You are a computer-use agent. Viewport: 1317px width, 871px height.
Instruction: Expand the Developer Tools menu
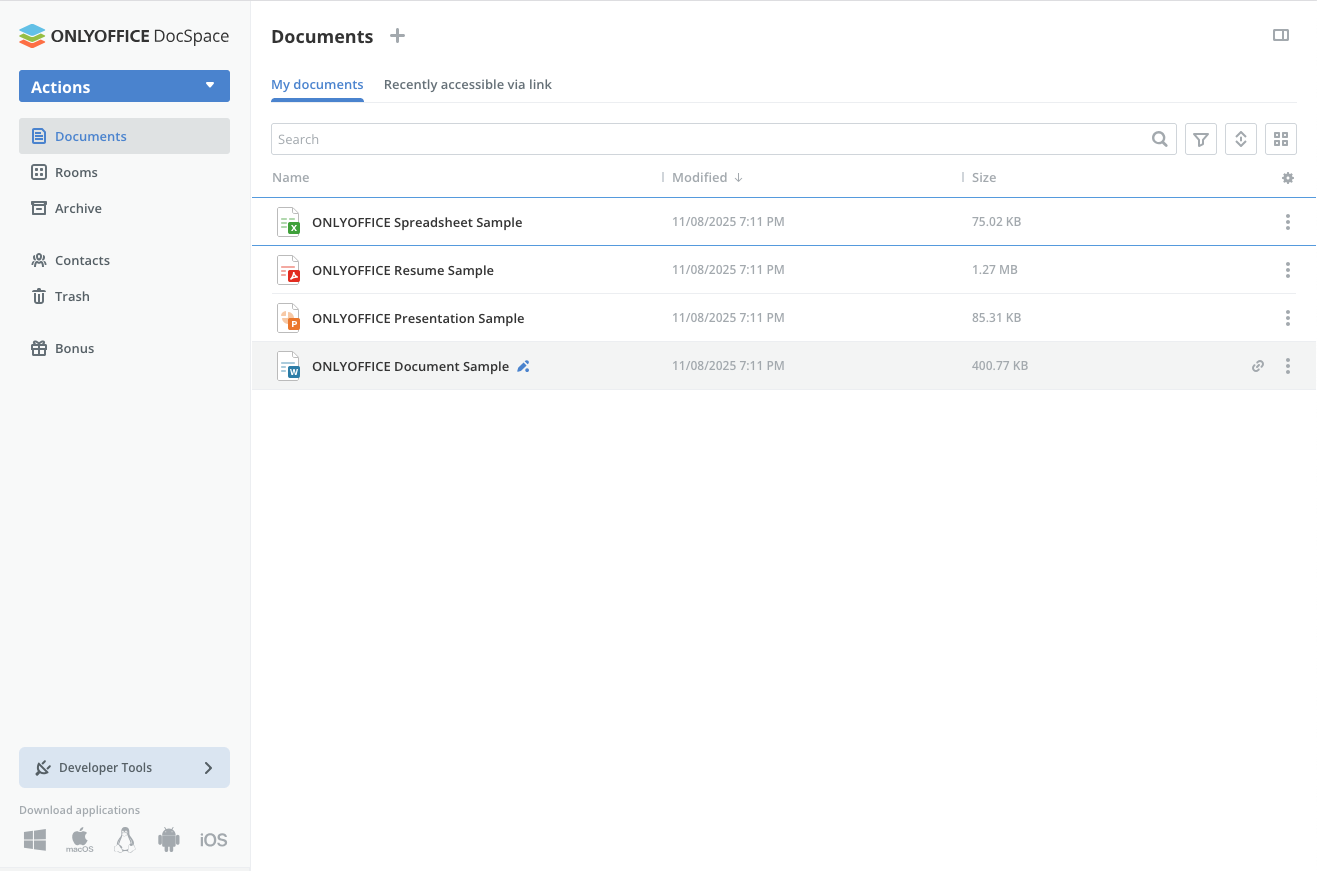point(124,768)
